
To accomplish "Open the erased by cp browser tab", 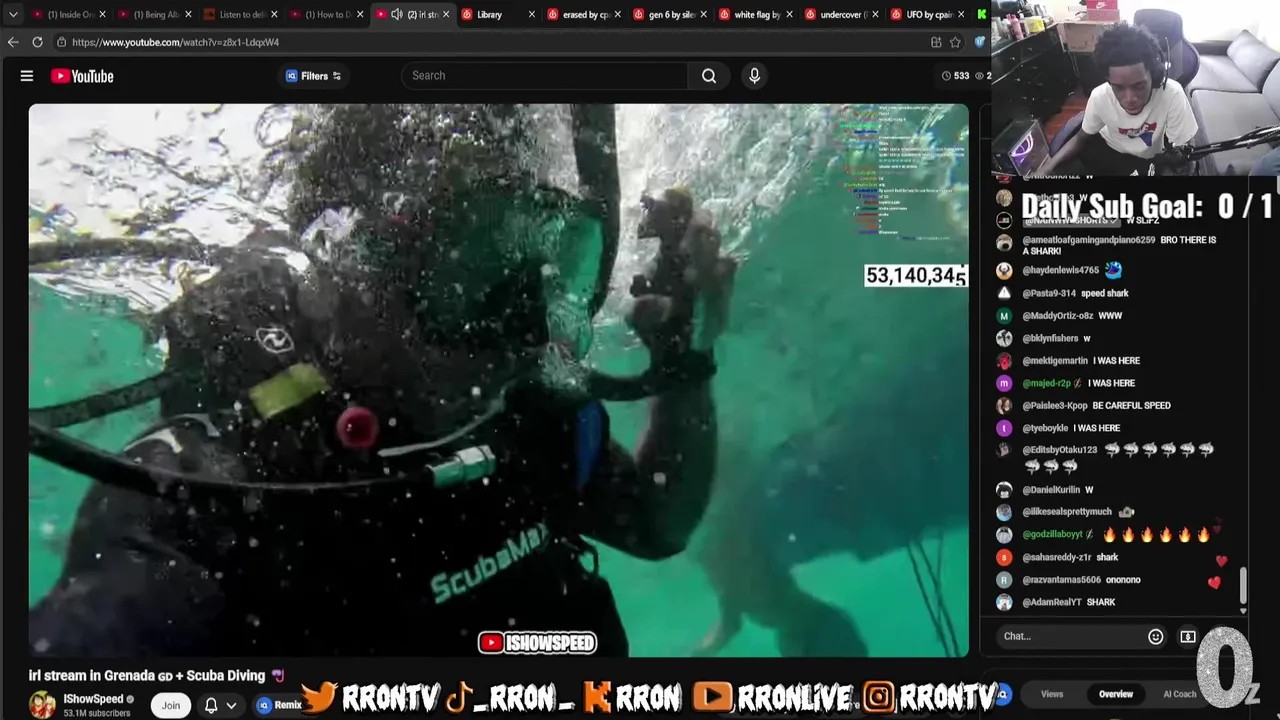I will click(x=586, y=14).
